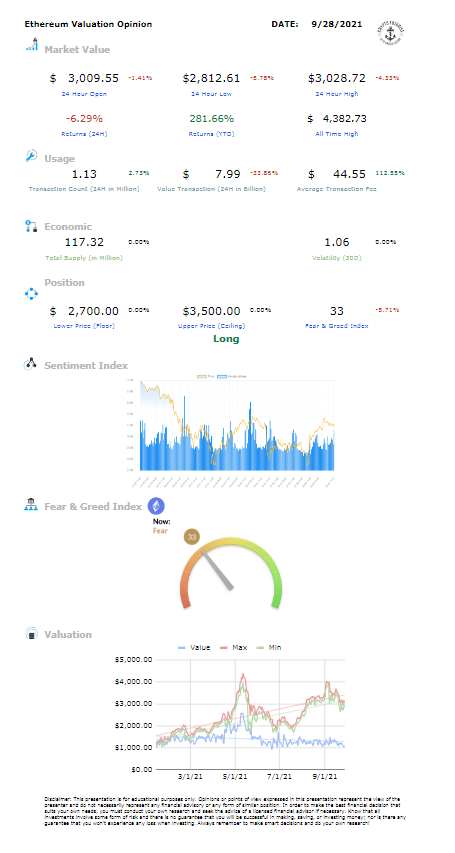455x853 pixels.
Task: Click the Market Value bar chart icon
Action: [32, 45]
